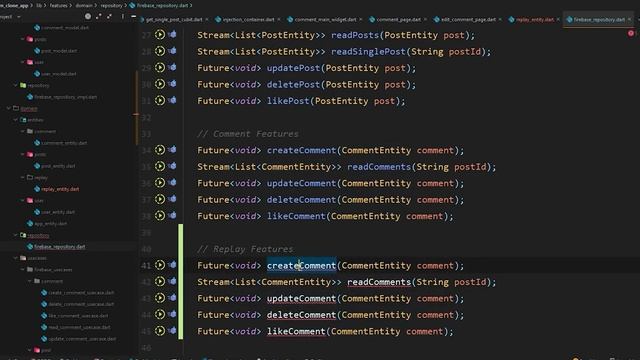This screenshot has width=640, height=360.
Task: Collapse posts folder containing post_model.dart
Action: point(23,39)
